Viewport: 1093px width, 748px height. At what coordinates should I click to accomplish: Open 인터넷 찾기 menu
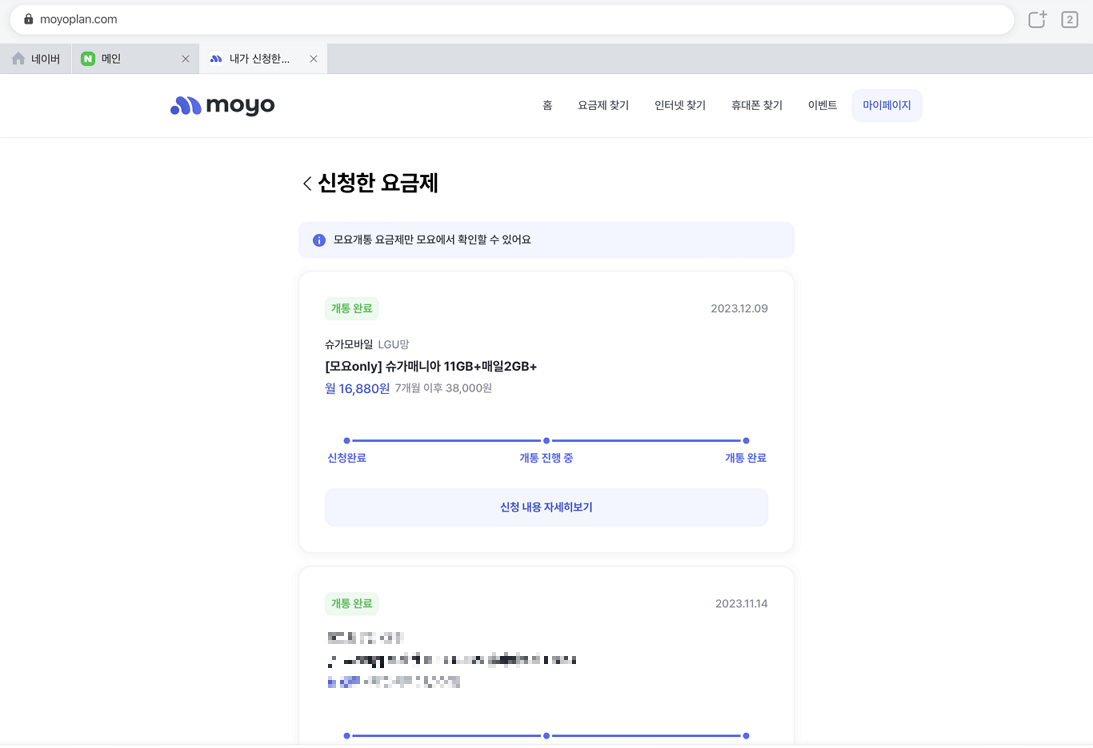click(x=680, y=105)
